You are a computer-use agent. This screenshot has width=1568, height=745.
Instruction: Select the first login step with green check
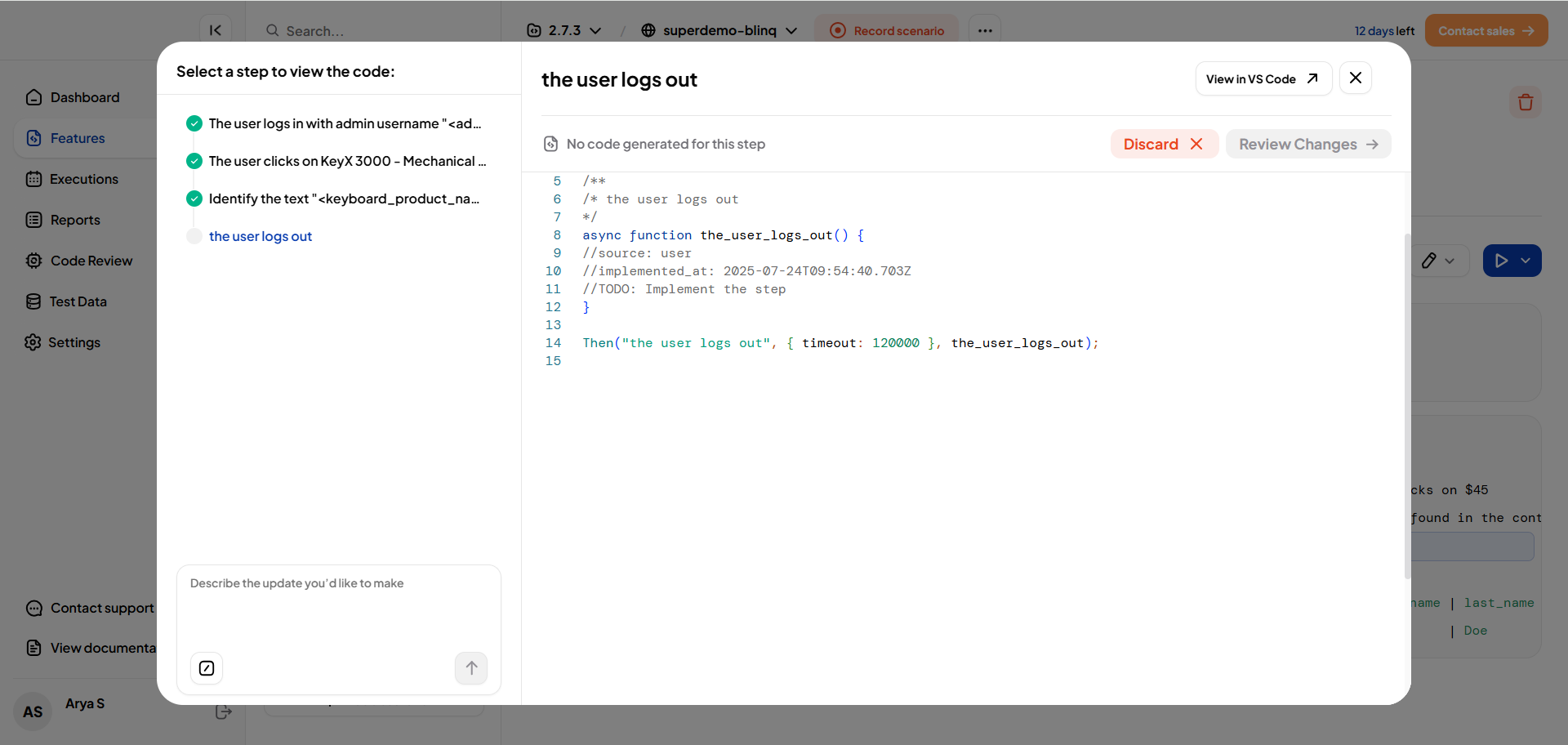pos(344,123)
